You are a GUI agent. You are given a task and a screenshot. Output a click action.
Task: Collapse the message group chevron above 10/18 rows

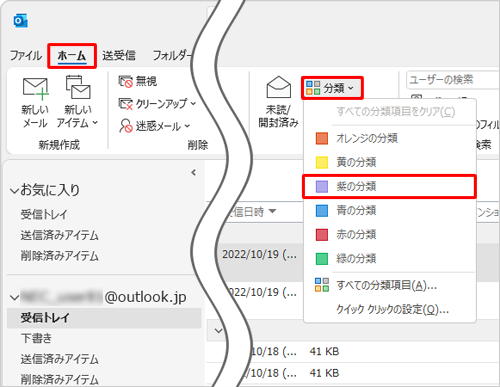219,331
